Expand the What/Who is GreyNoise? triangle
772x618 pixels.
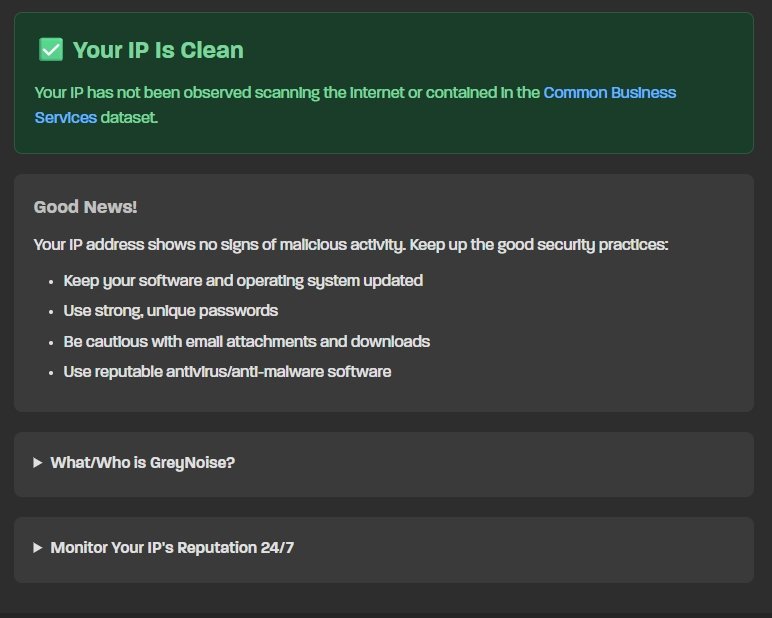pyautogui.click(x=38, y=463)
